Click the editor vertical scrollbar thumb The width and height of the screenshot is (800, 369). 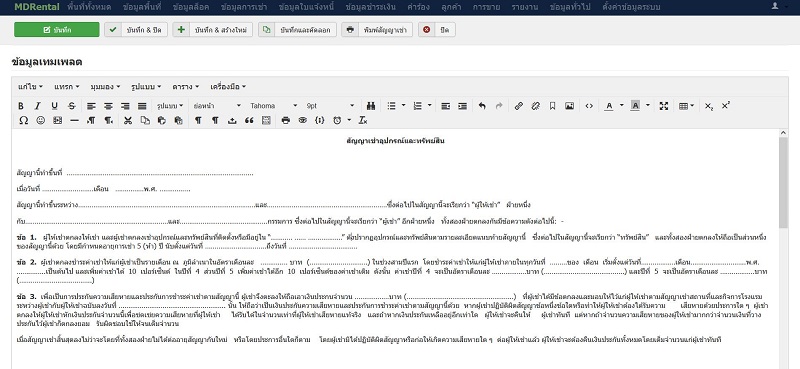click(784, 182)
